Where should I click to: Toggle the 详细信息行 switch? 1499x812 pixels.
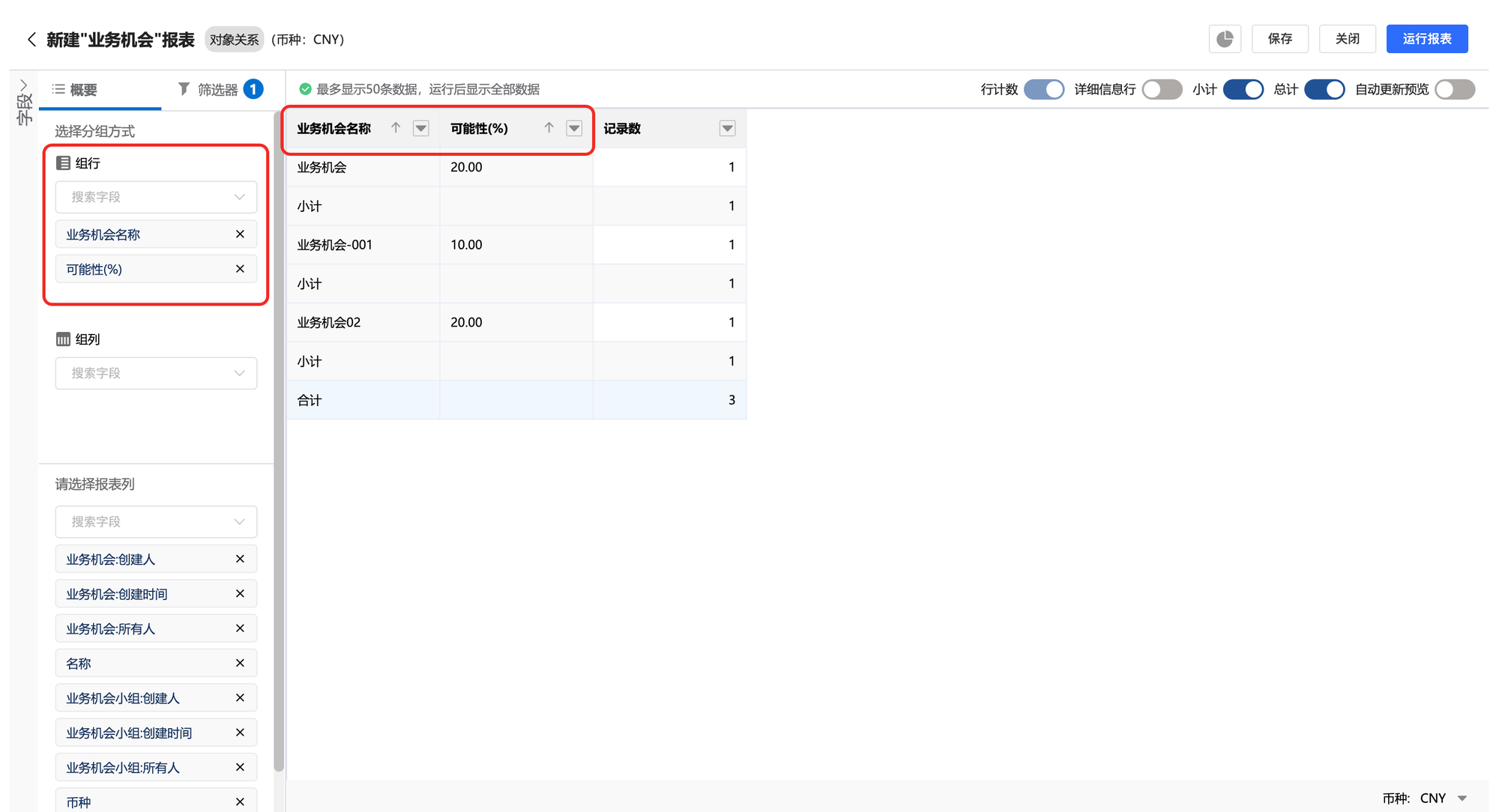1161,90
